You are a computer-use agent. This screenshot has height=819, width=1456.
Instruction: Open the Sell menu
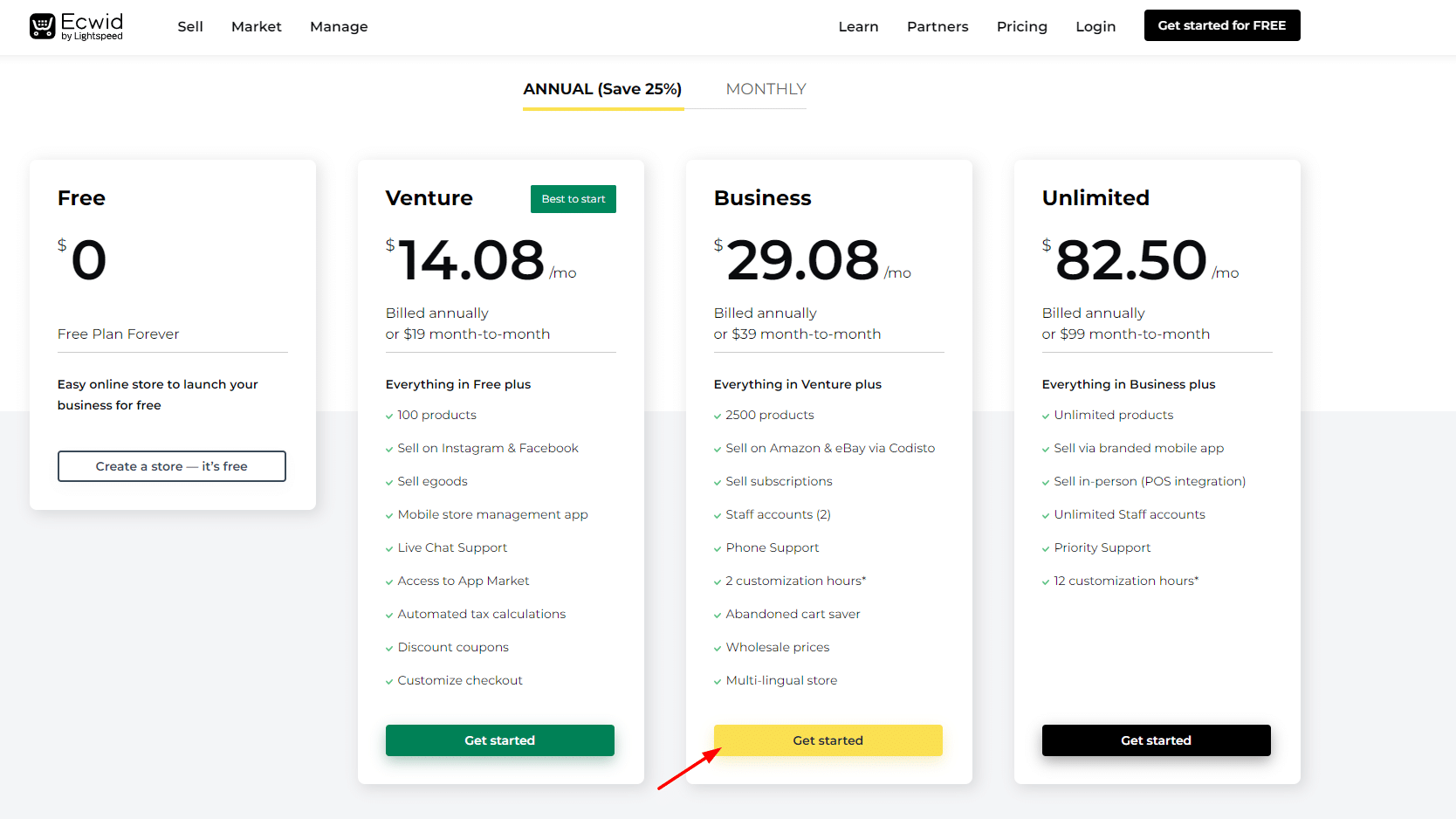coord(189,27)
